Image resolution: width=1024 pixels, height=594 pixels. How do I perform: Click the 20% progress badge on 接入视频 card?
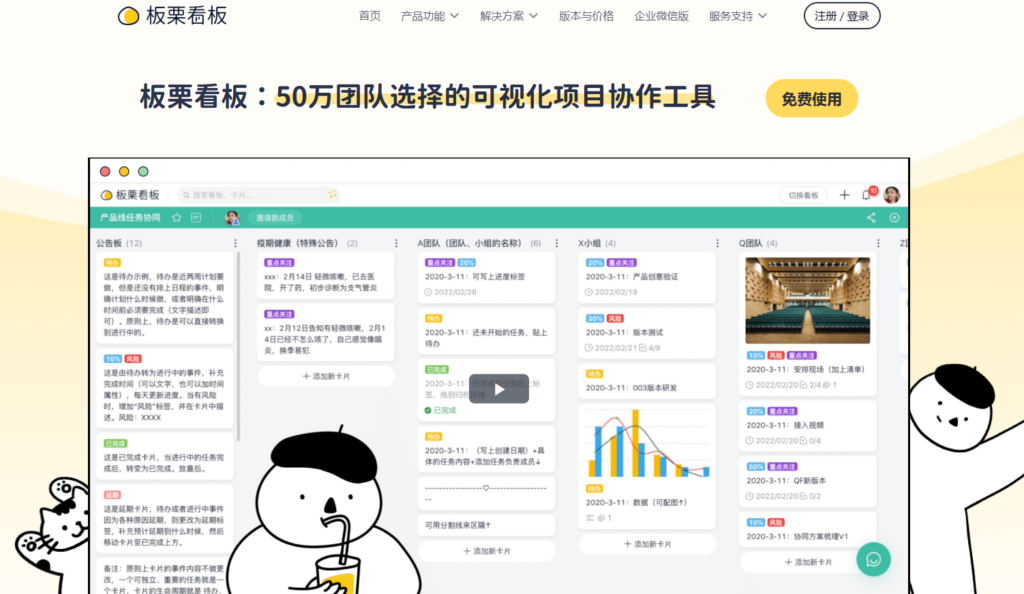[756, 411]
